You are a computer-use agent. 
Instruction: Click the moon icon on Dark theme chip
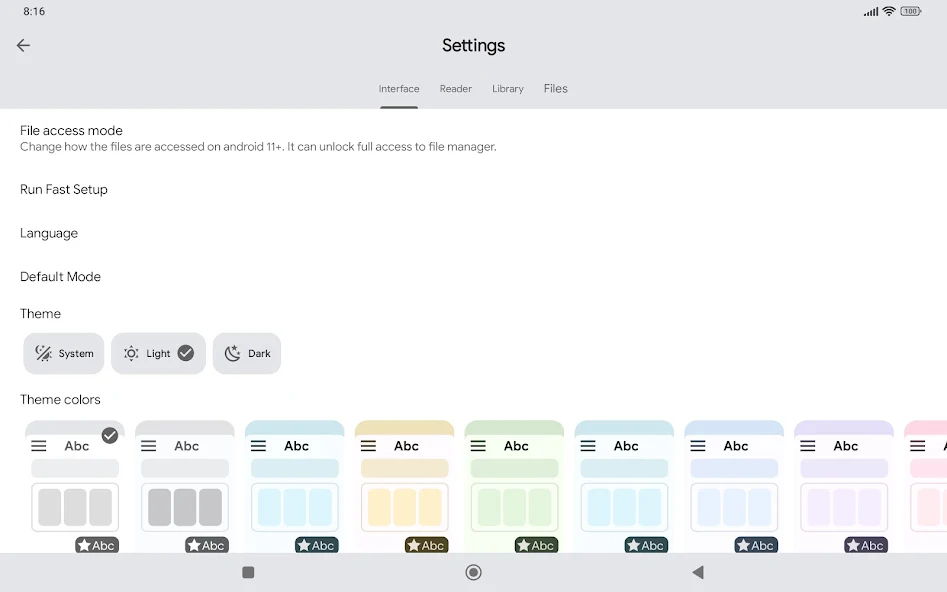coord(232,353)
